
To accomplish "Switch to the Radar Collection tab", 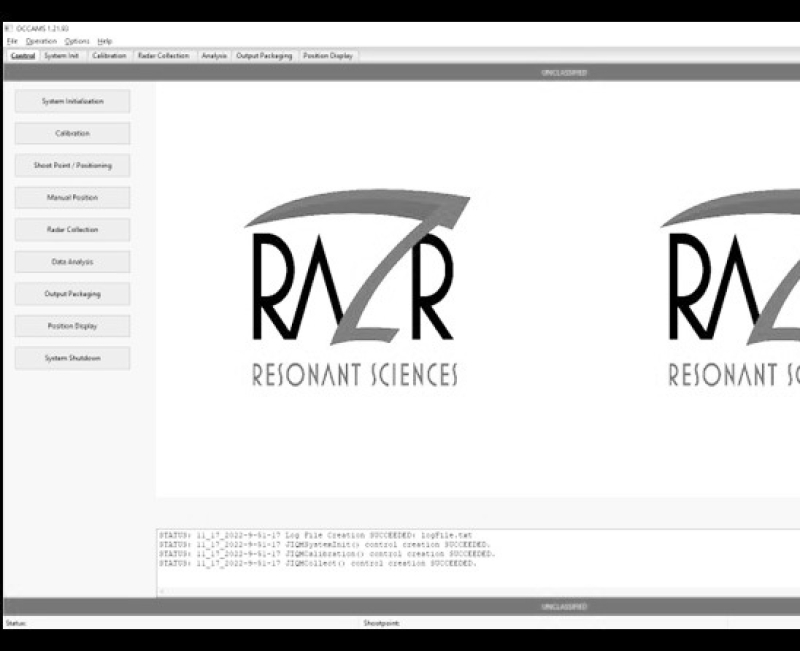I will (163, 56).
